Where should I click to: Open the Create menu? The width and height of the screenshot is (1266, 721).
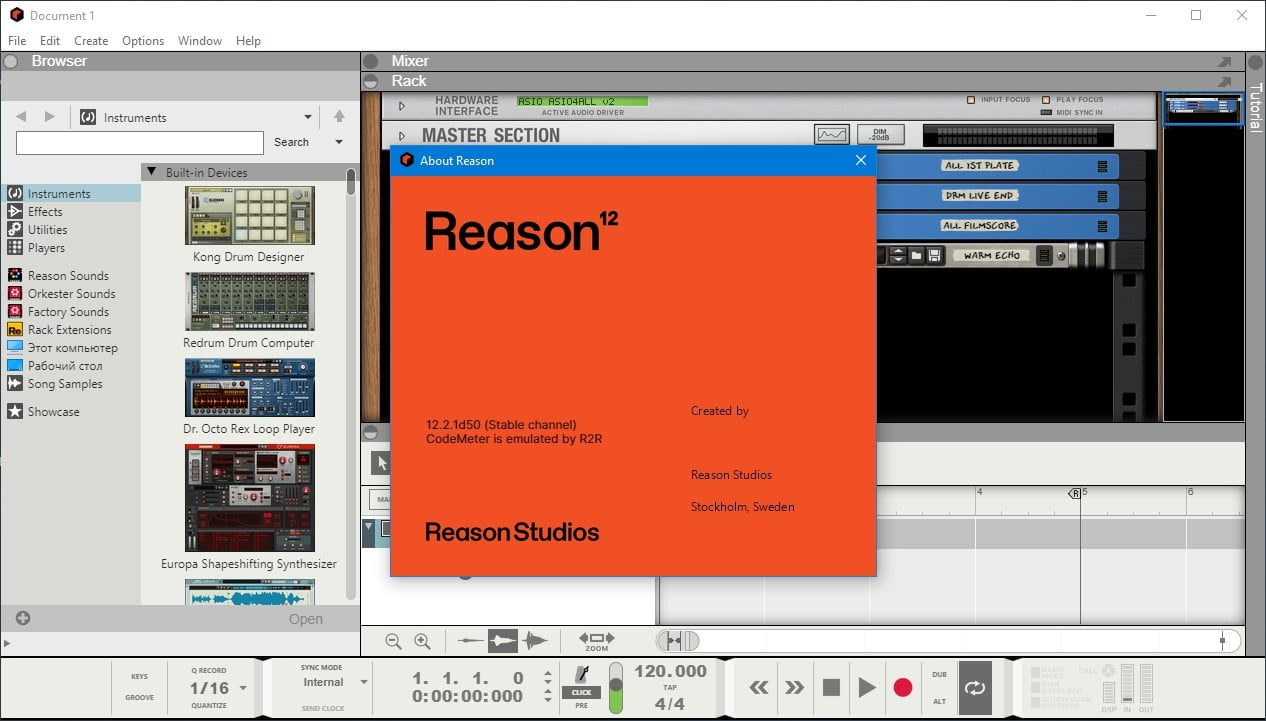pyautogui.click(x=90, y=41)
